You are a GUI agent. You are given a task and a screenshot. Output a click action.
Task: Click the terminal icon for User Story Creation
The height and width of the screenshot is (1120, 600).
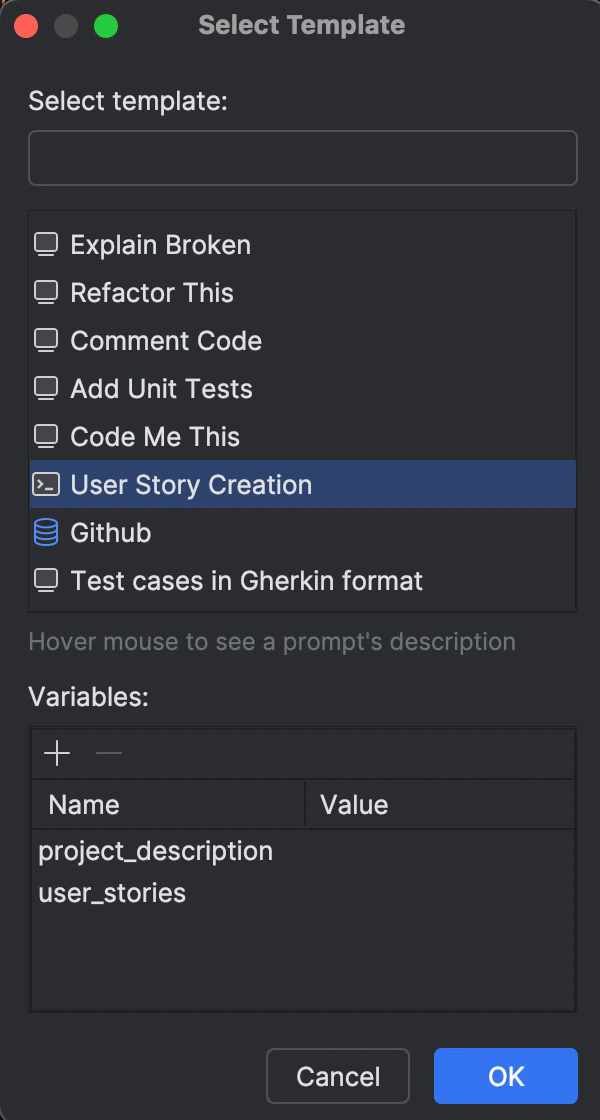point(46,485)
